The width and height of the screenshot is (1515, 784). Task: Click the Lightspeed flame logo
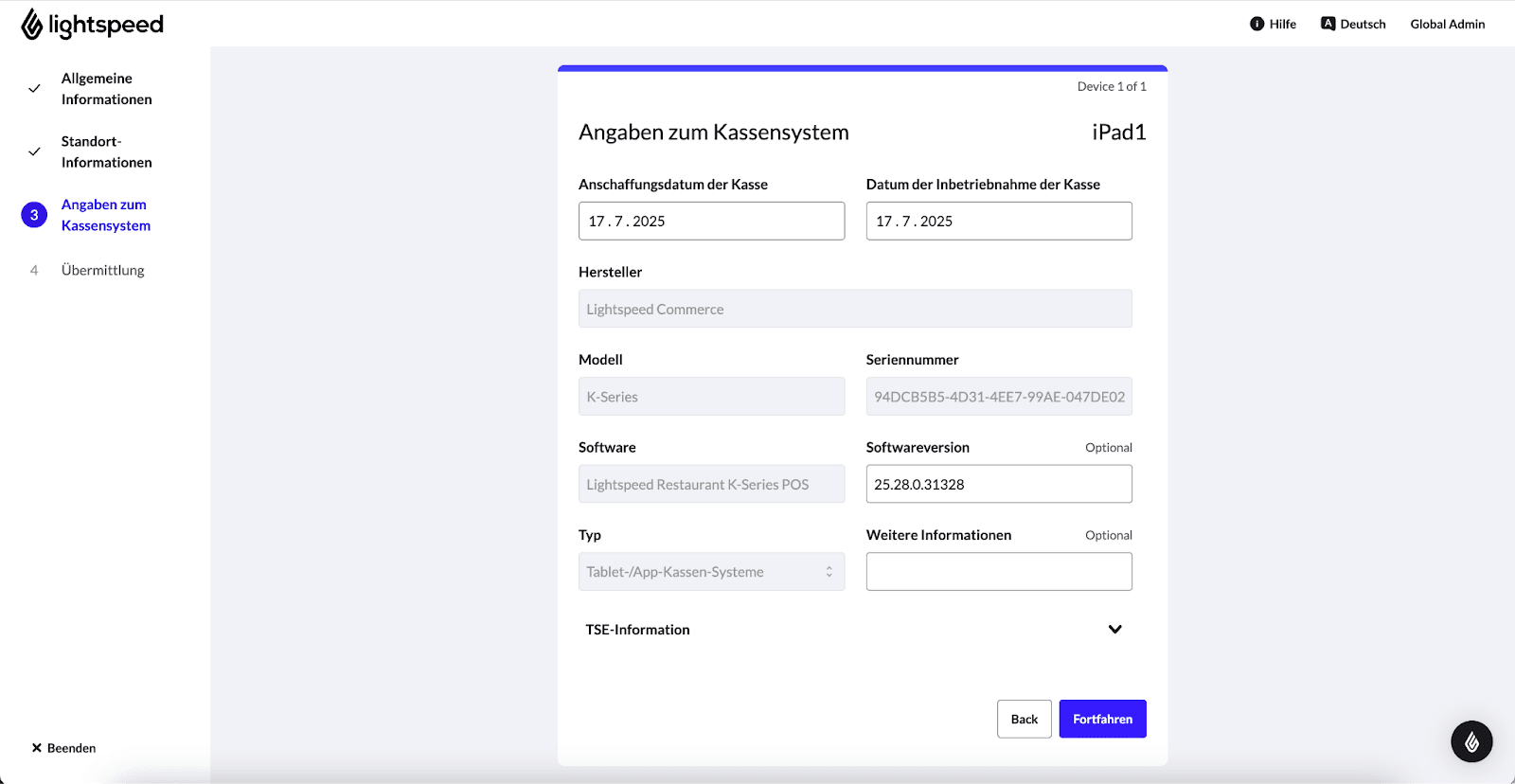point(32,25)
